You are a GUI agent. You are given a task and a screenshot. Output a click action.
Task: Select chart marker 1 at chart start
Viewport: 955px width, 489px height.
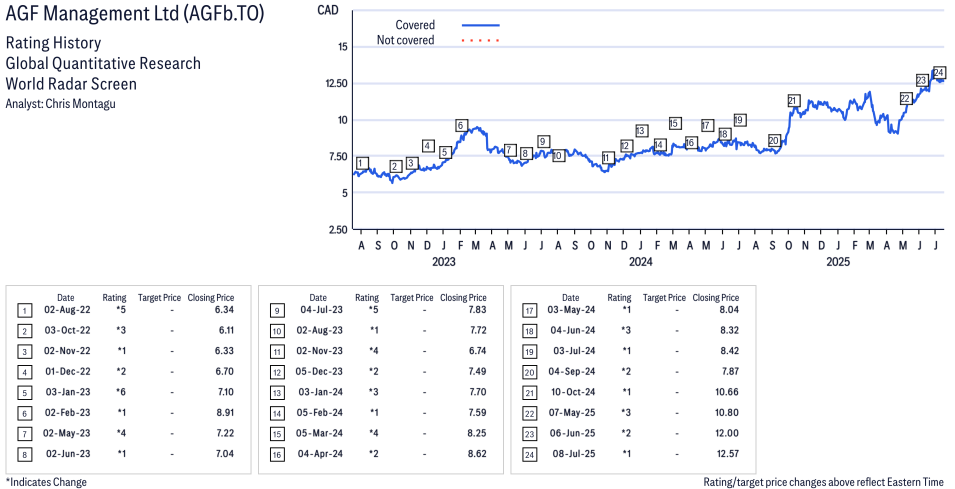pyautogui.click(x=362, y=163)
